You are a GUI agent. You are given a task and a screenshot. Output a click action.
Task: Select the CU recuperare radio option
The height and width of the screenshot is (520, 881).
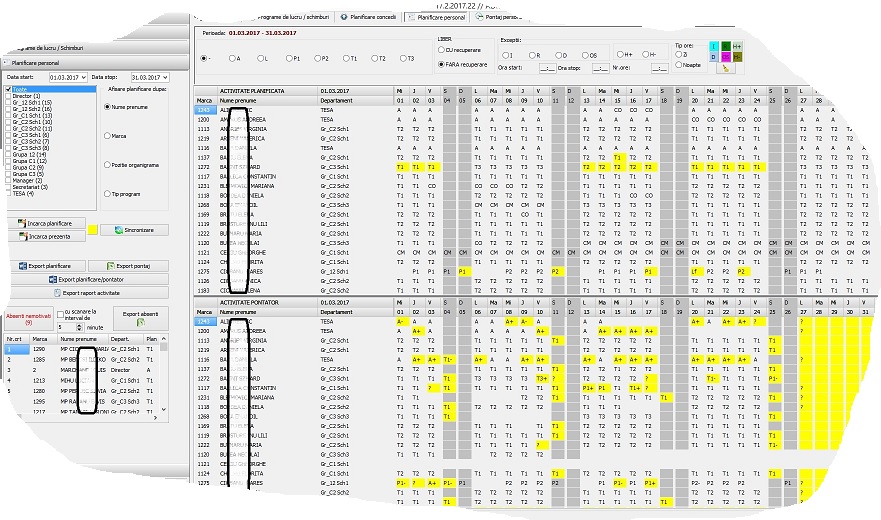click(x=441, y=50)
